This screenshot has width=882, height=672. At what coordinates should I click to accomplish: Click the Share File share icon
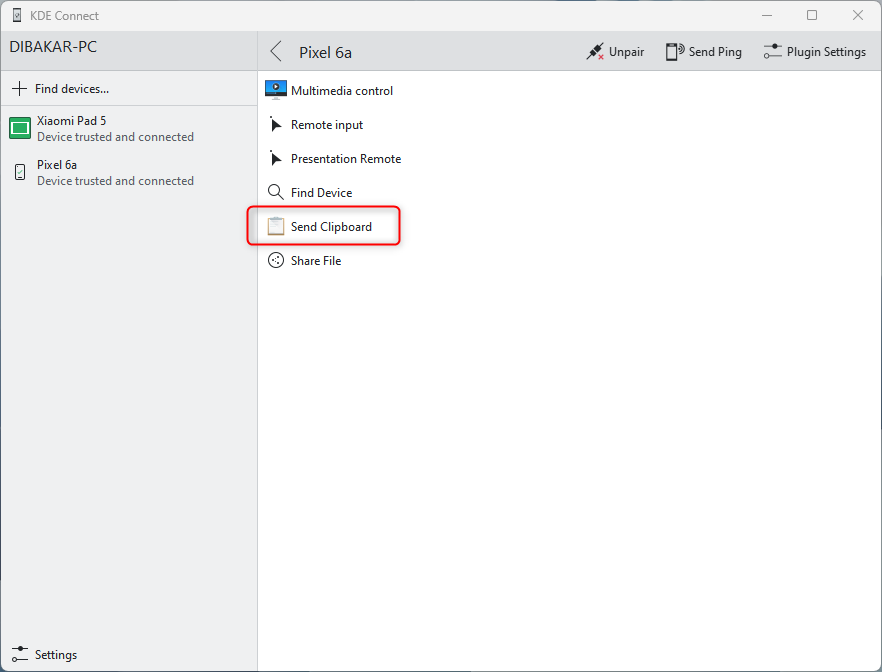276,260
